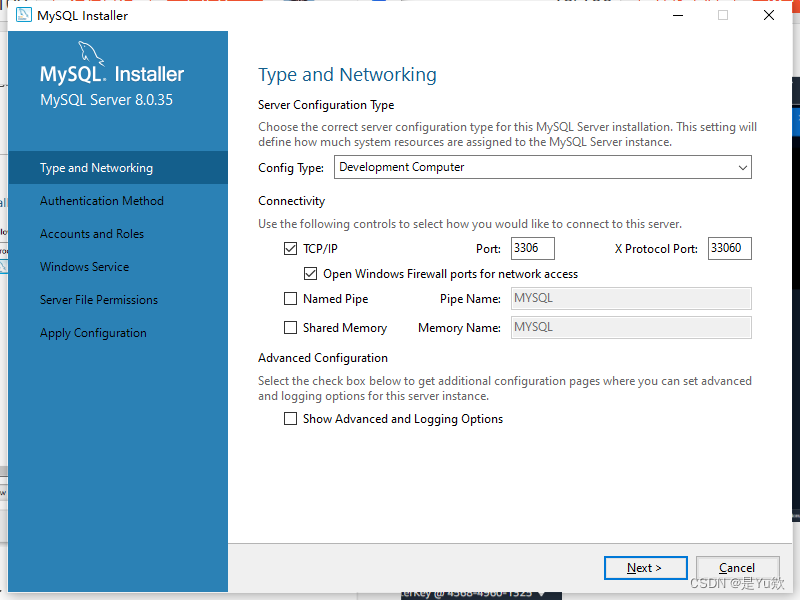
Task: Click the Config Type dropdown arrow
Action: tap(743, 167)
